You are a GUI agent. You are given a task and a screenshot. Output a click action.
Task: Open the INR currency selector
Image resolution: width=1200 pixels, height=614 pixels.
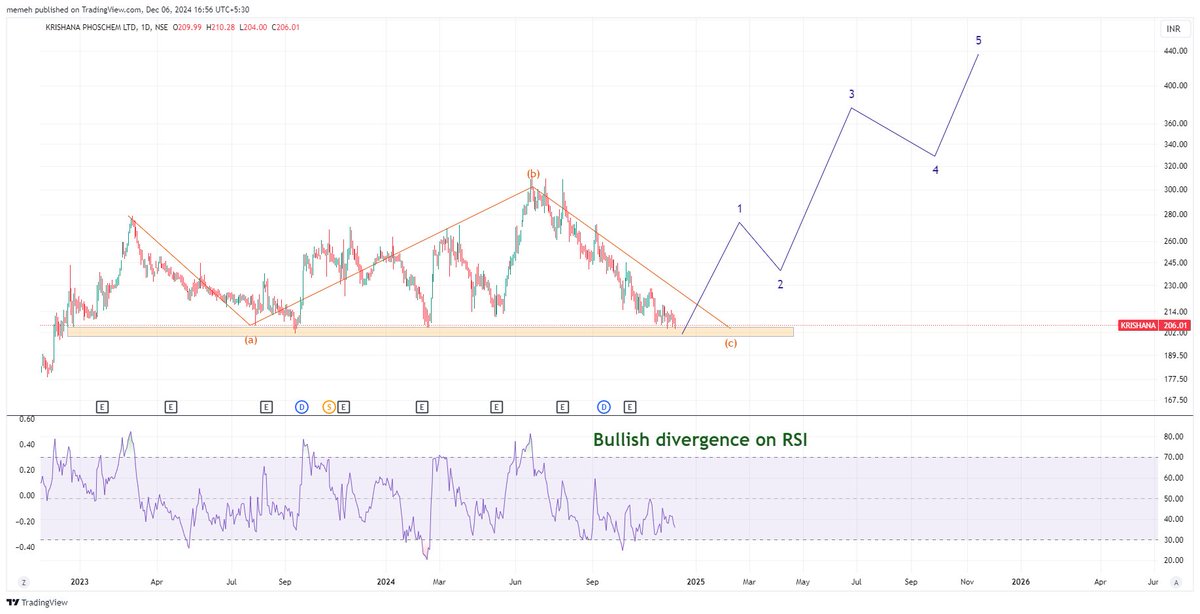click(1173, 28)
